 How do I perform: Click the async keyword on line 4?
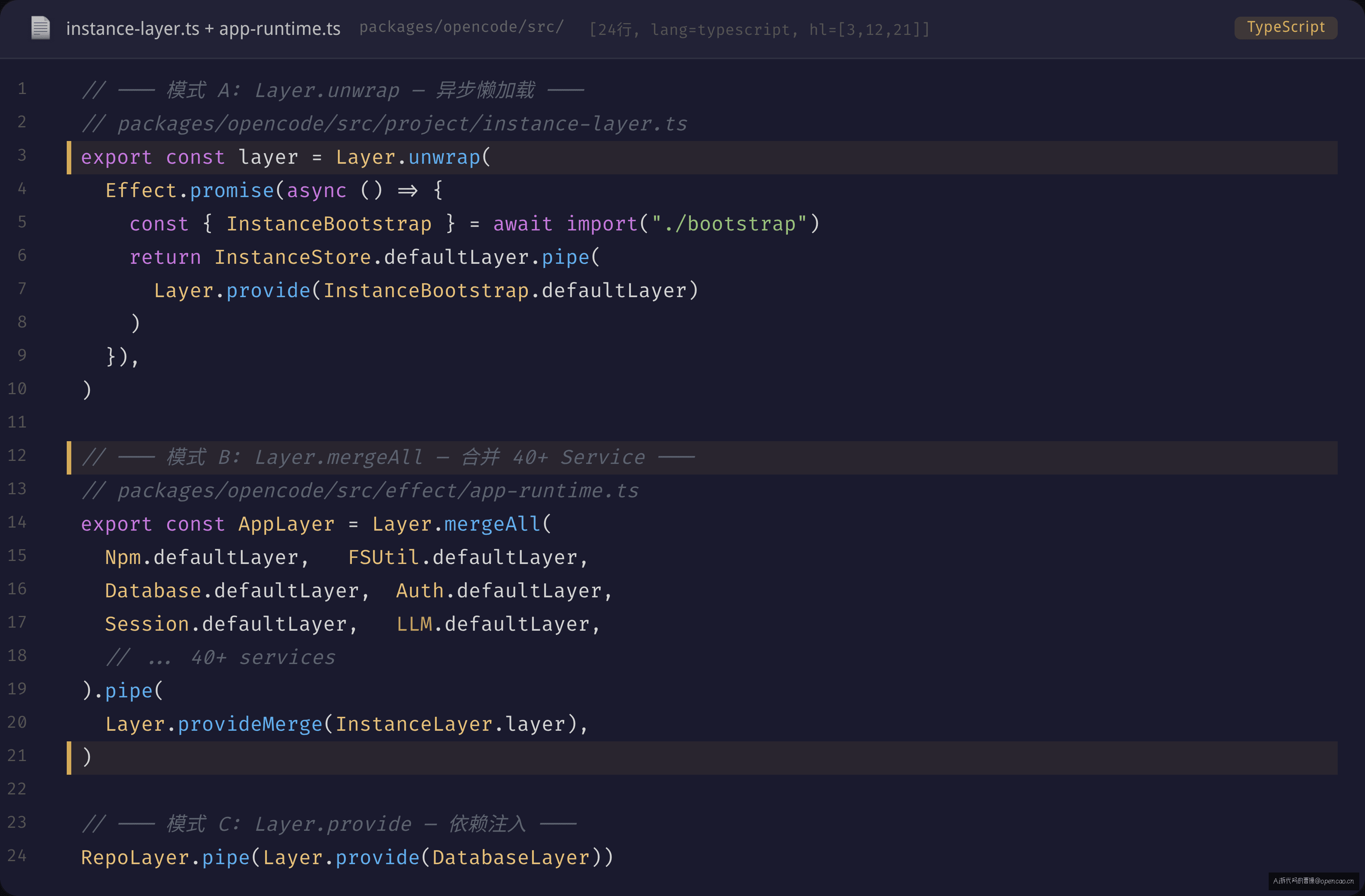click(317, 191)
